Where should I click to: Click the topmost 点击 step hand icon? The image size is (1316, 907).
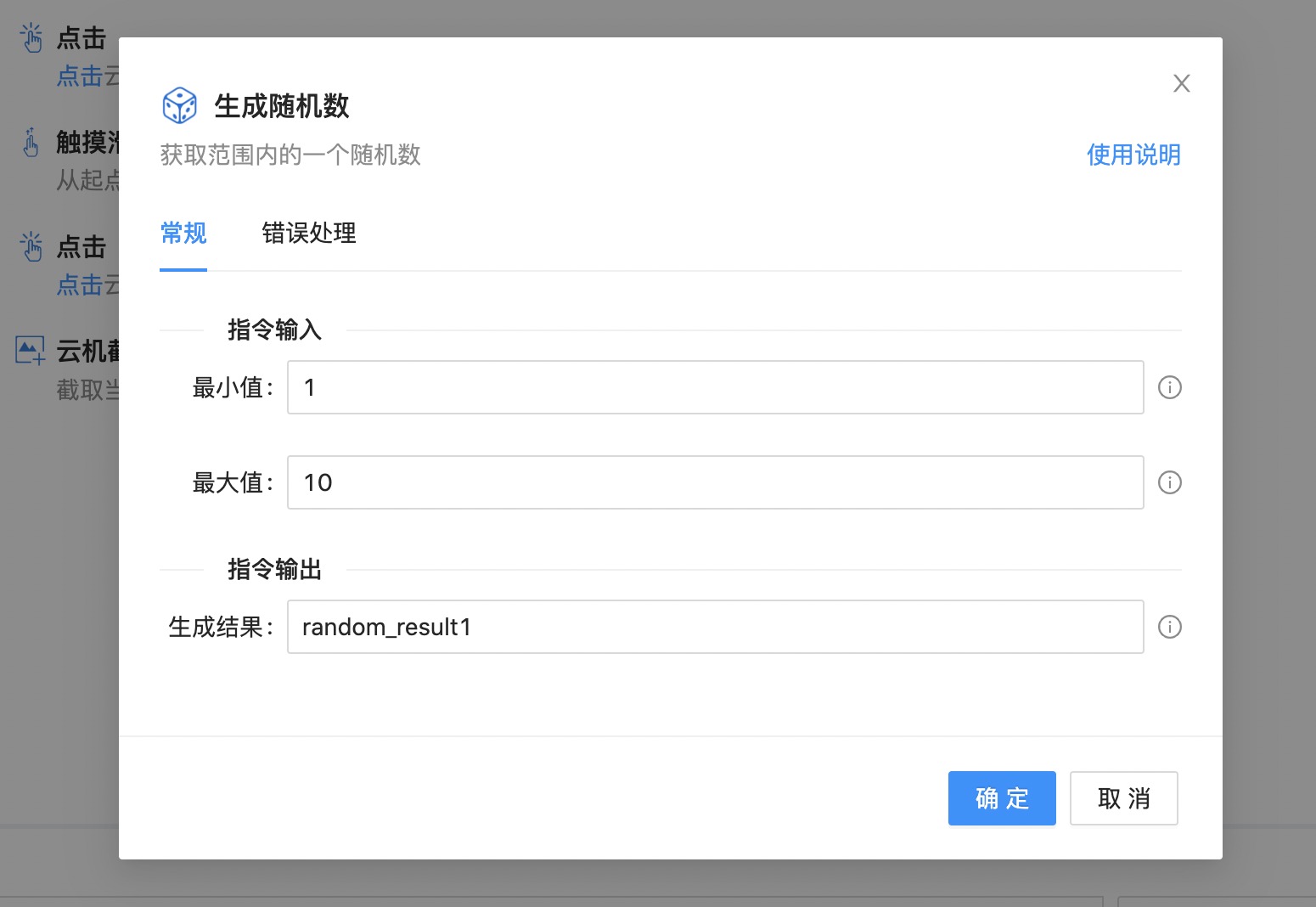coord(31,38)
